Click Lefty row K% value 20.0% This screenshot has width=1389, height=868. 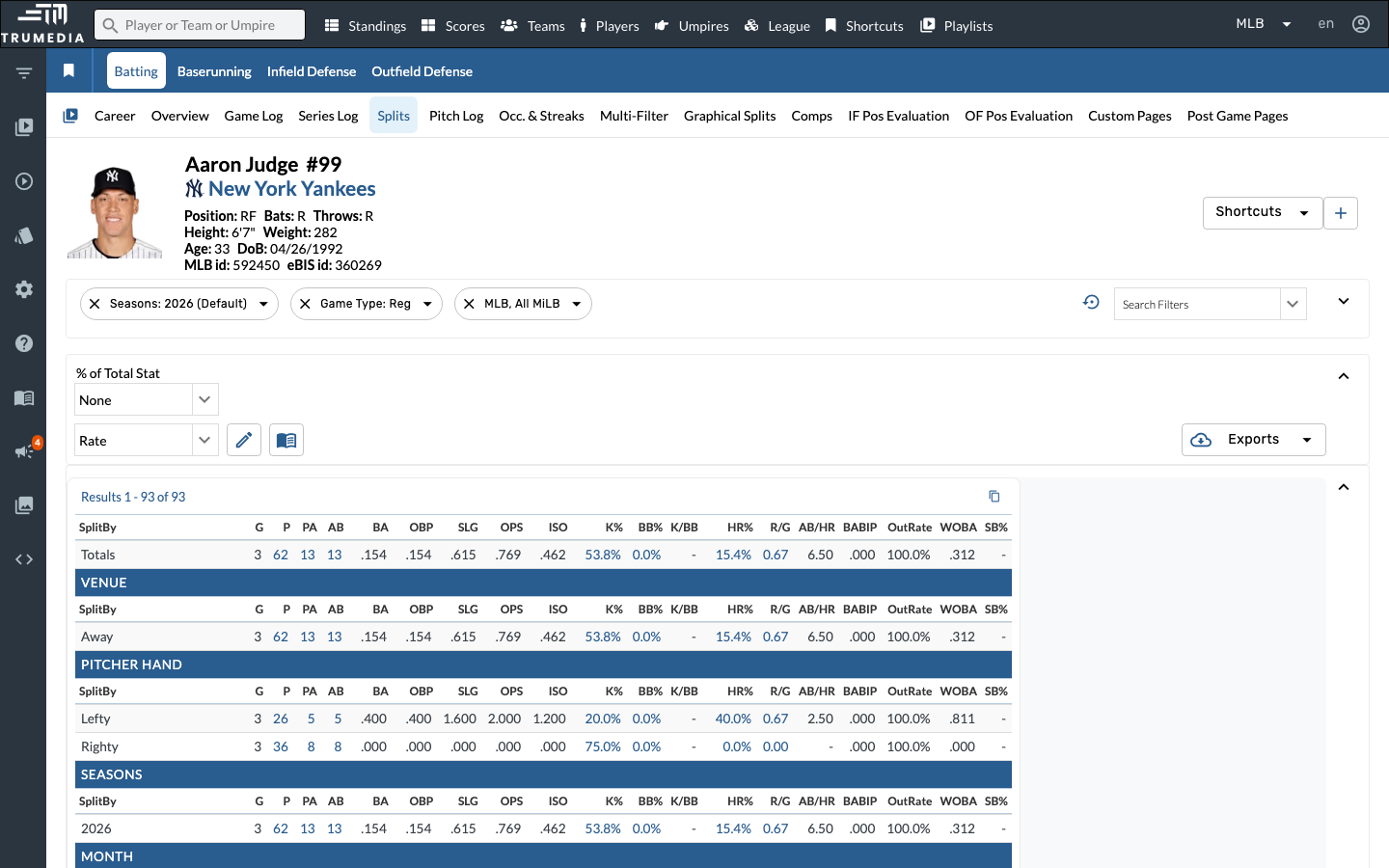click(x=603, y=719)
